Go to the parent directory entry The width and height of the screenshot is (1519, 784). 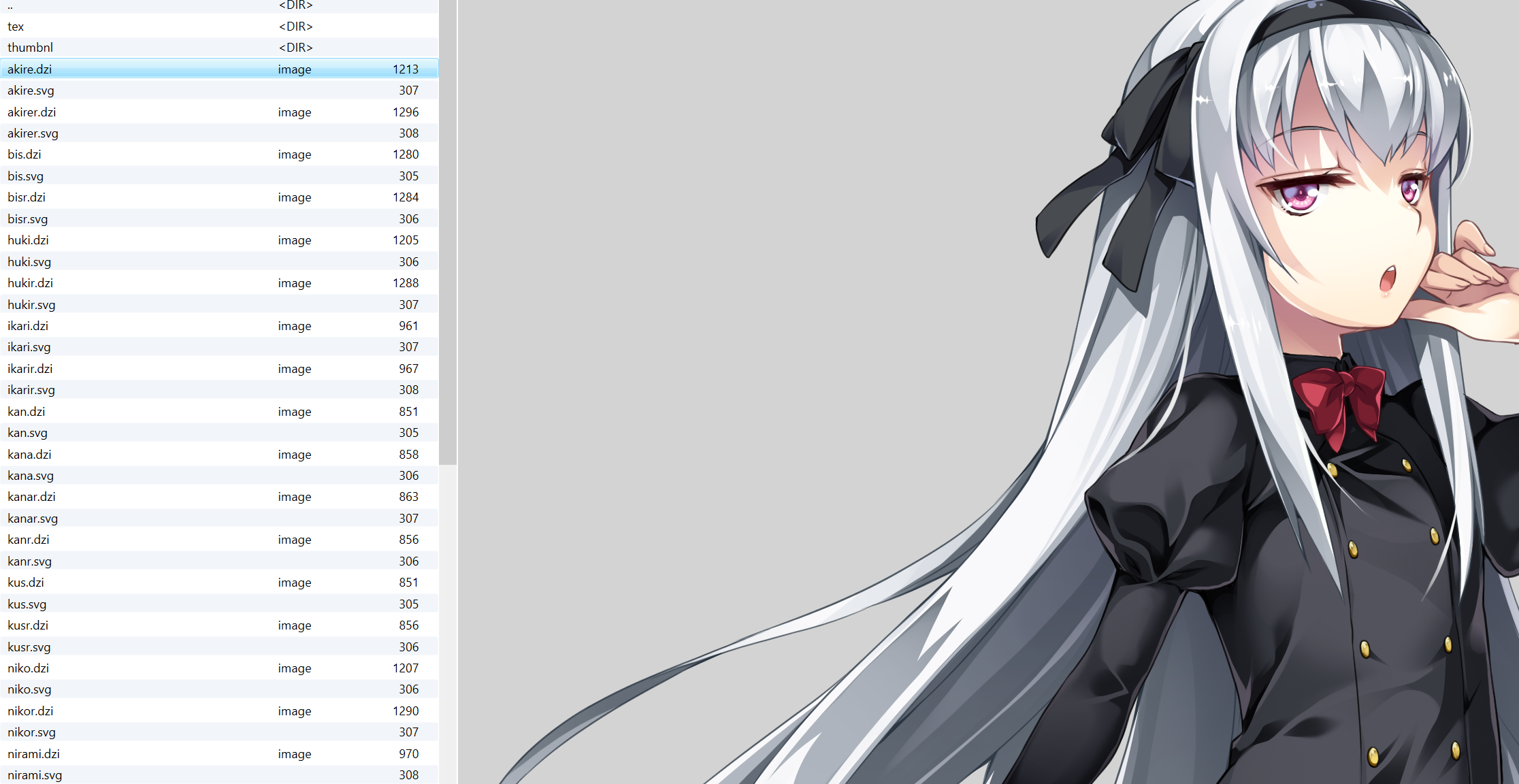click(x=11, y=5)
